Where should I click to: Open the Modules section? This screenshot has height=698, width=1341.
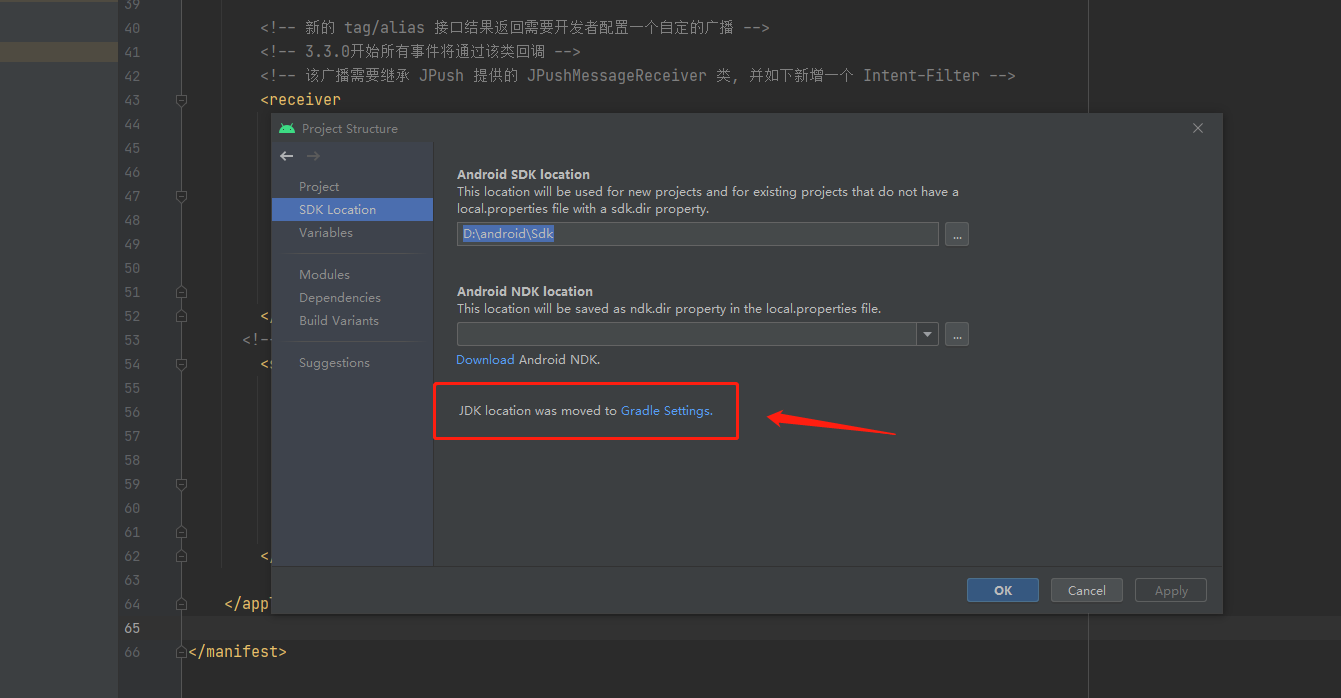pyautogui.click(x=323, y=274)
